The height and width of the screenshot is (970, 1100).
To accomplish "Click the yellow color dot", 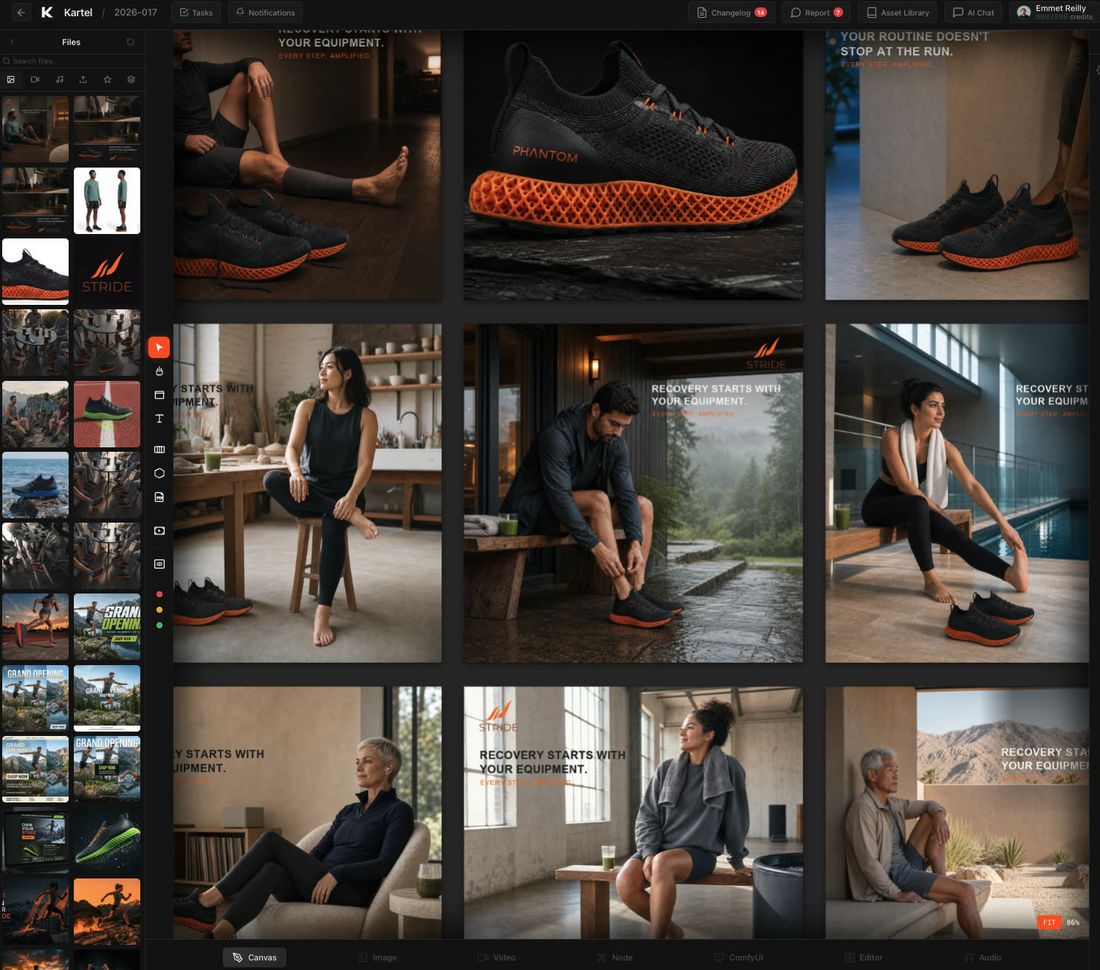I will (159, 609).
